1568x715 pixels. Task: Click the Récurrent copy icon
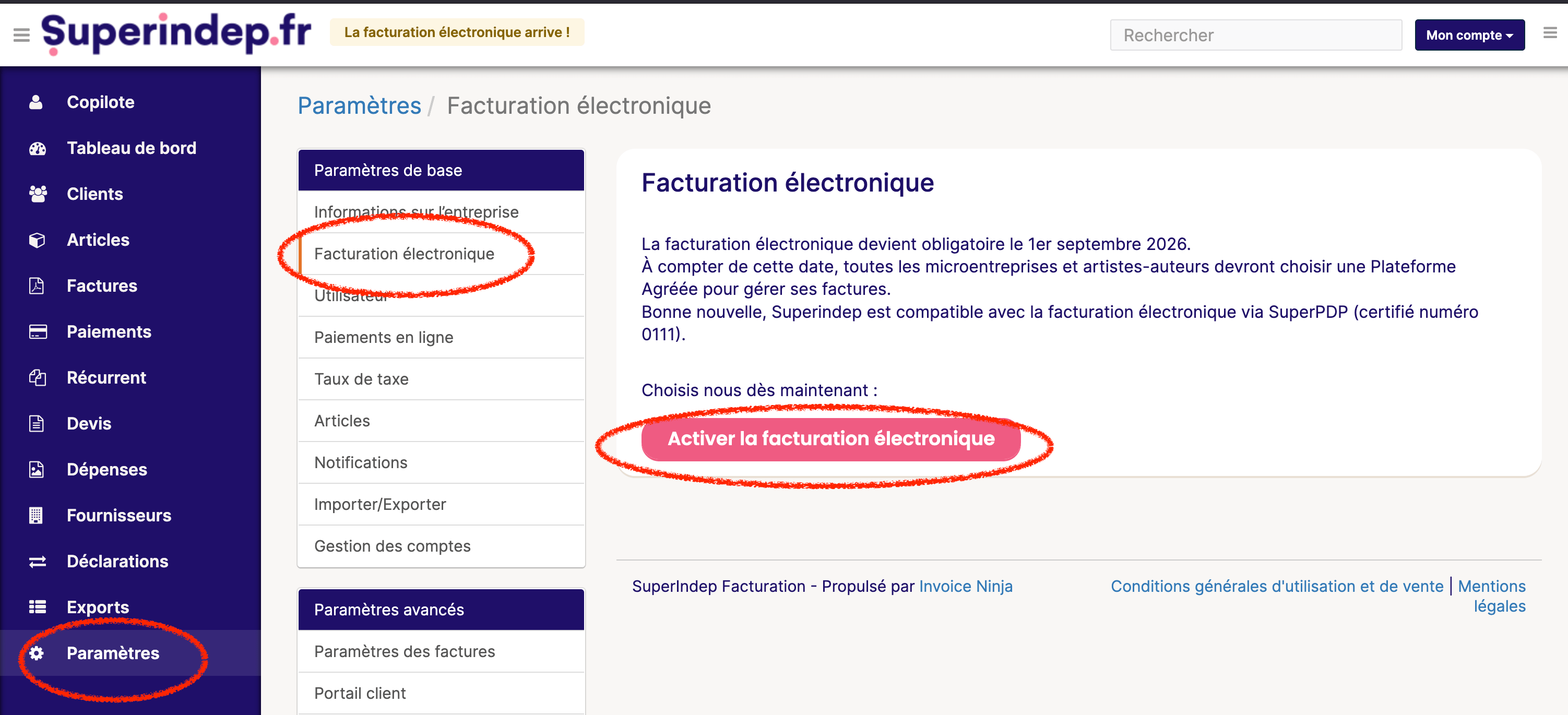click(x=37, y=377)
